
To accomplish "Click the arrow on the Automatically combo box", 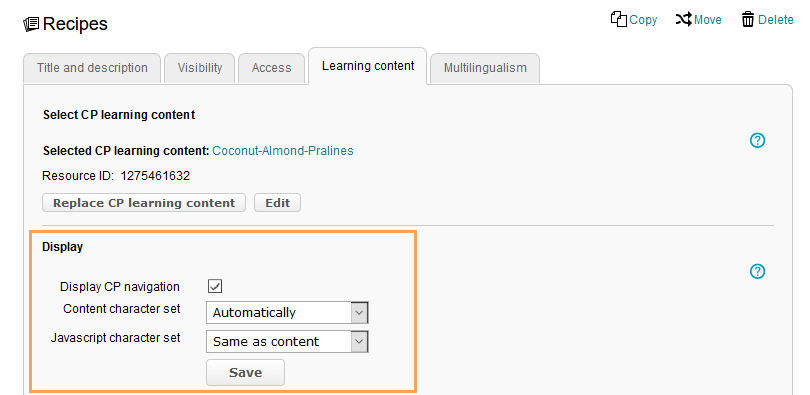I will coord(360,312).
